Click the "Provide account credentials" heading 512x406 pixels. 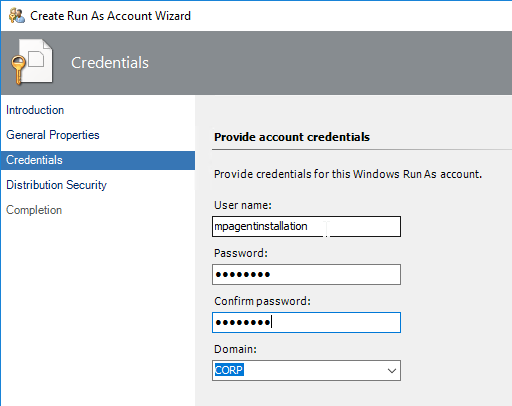[292, 137]
